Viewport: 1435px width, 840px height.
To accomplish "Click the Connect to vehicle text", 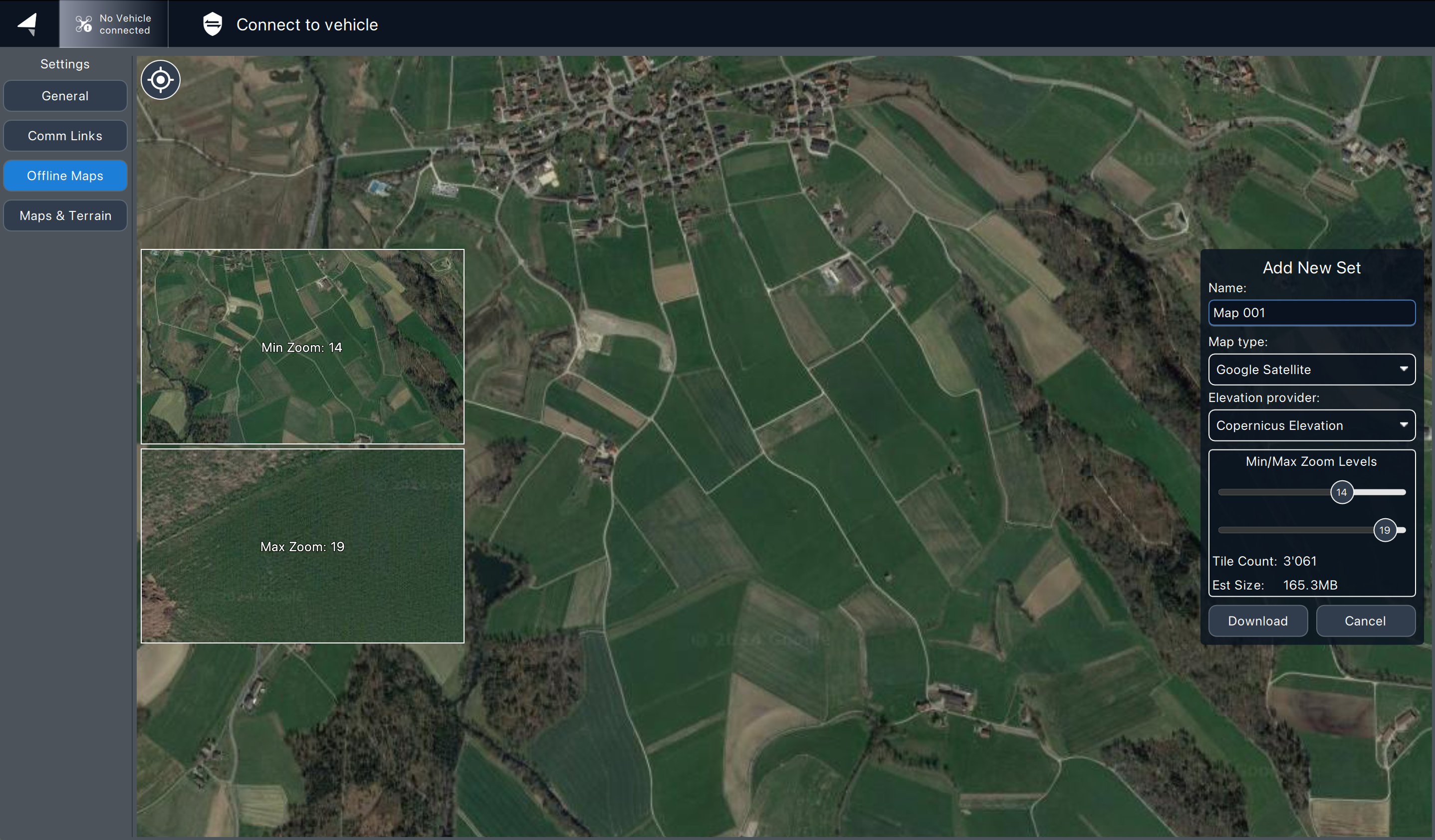I will 307,24.
